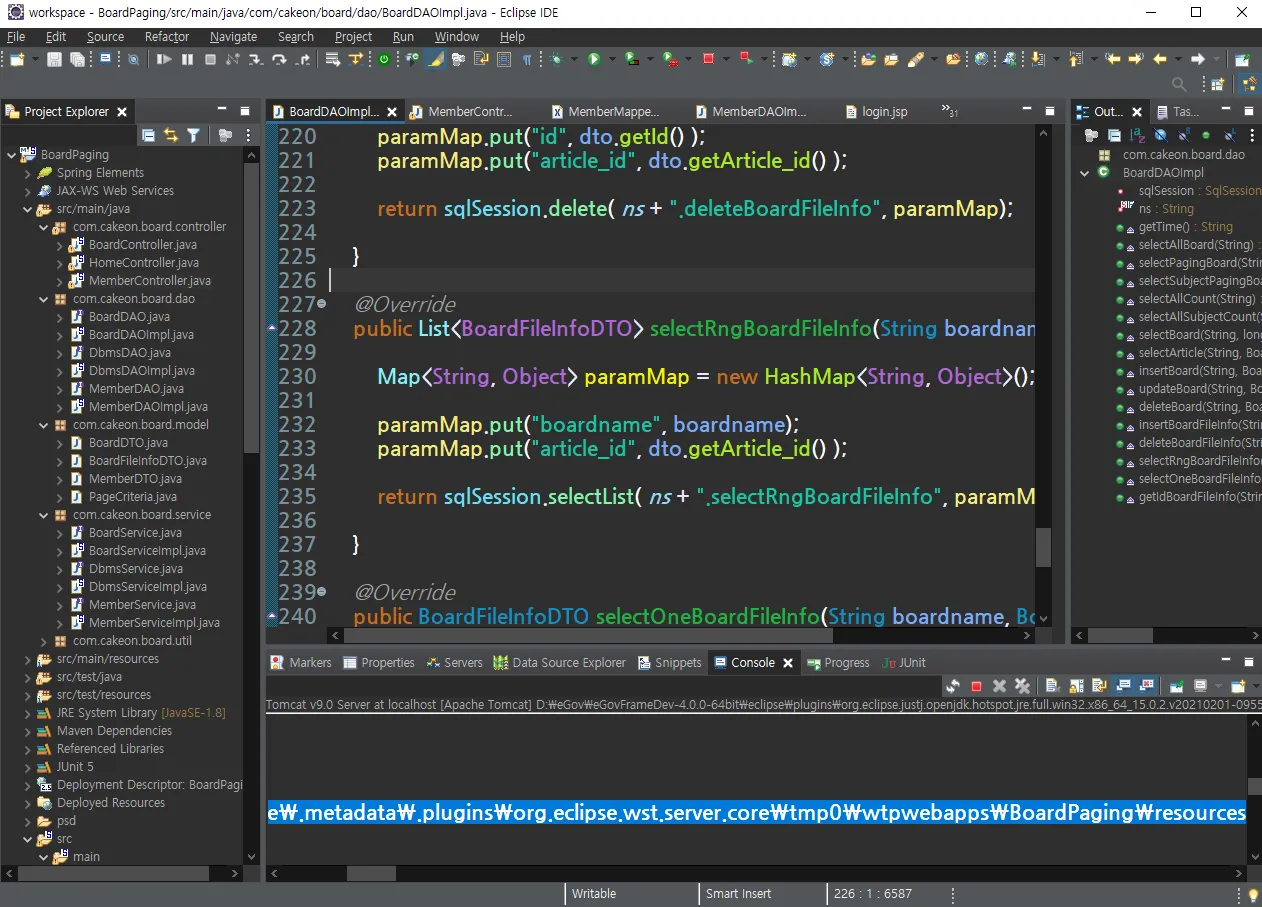Screen dimensions: 1262x907
Task: Click the green Run button in the toolbar
Action: (594, 60)
